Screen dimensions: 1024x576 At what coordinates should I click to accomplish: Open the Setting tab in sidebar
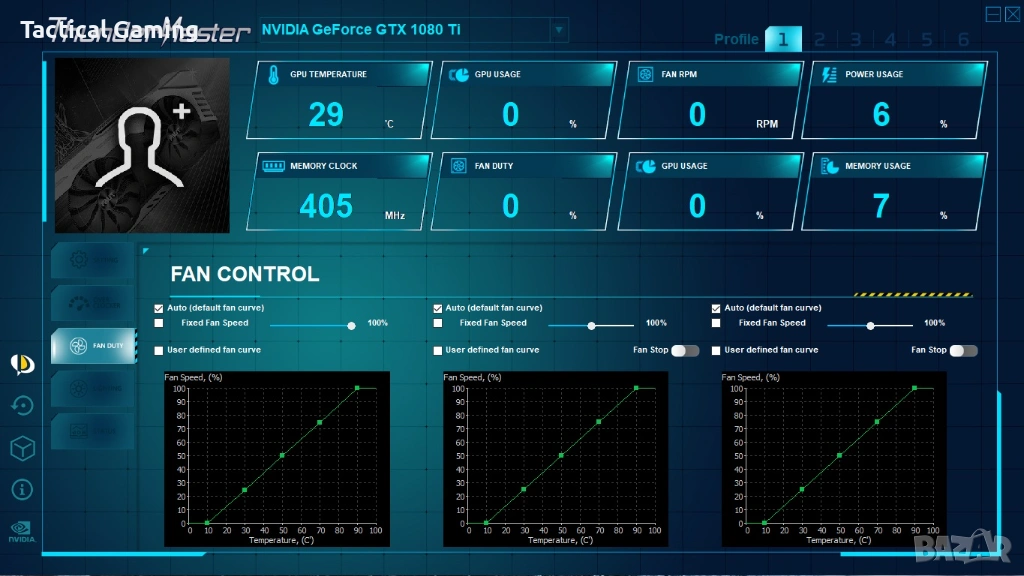coord(91,260)
